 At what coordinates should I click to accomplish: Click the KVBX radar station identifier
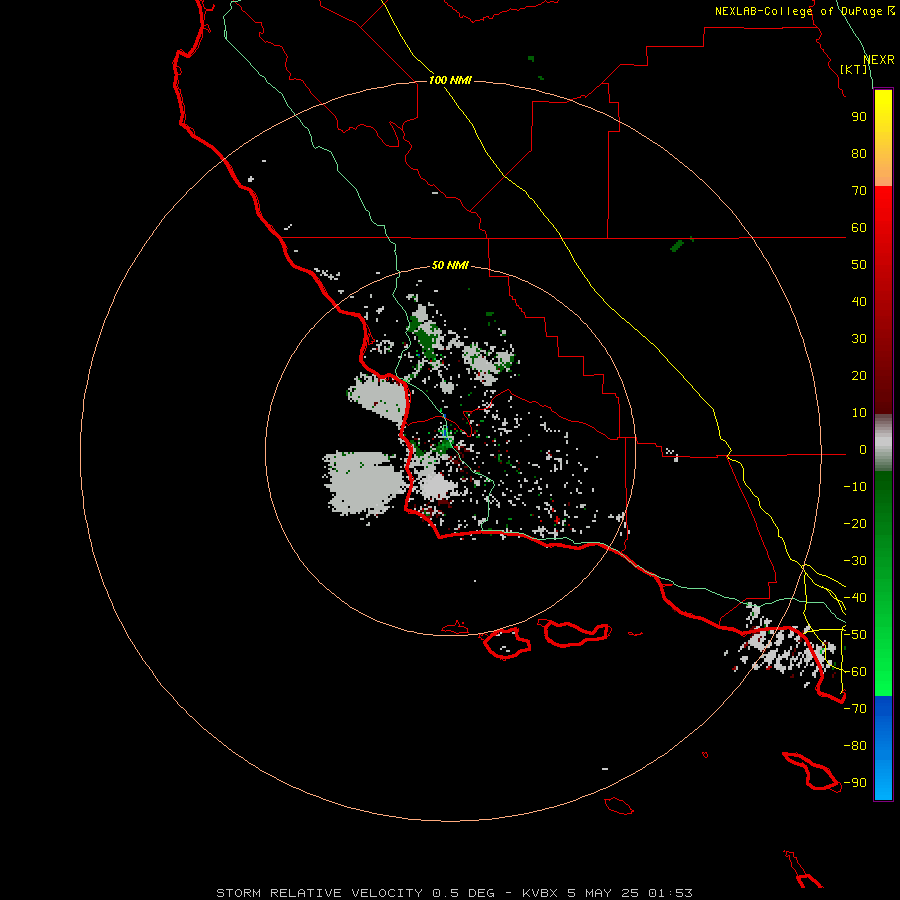[x=540, y=893]
